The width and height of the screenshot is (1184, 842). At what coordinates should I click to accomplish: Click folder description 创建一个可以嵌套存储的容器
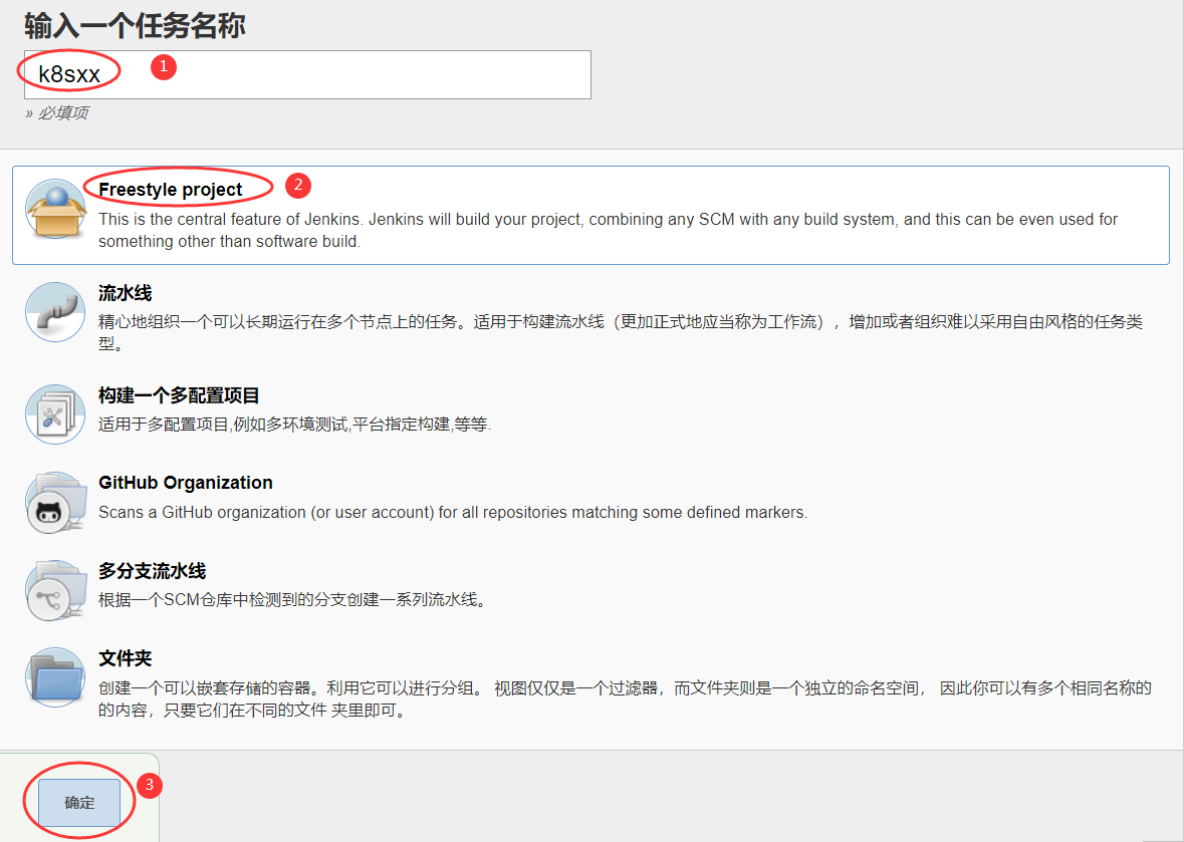click(x=624, y=699)
